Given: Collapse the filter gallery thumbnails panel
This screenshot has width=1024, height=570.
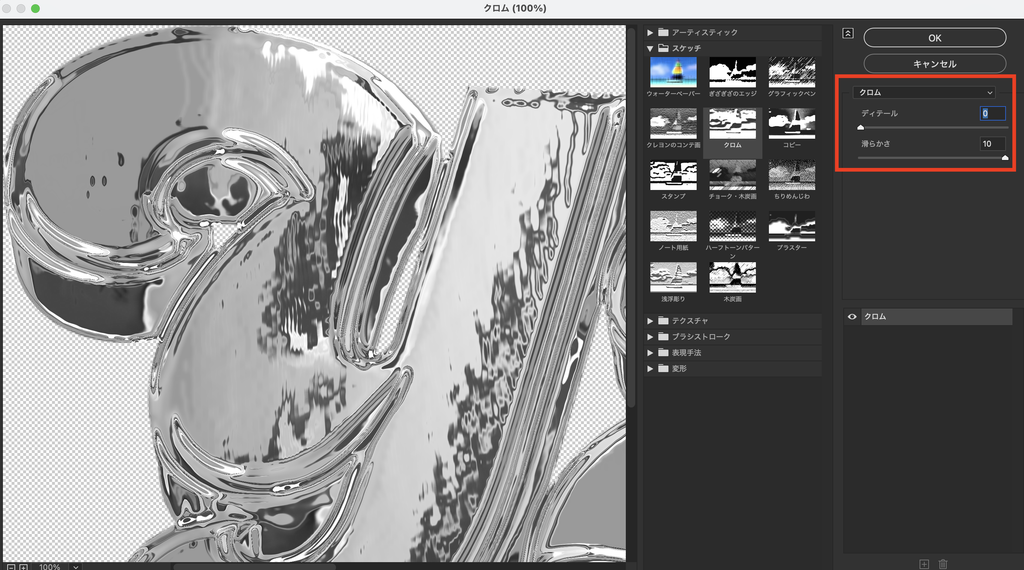Looking at the screenshot, I should [x=848, y=33].
